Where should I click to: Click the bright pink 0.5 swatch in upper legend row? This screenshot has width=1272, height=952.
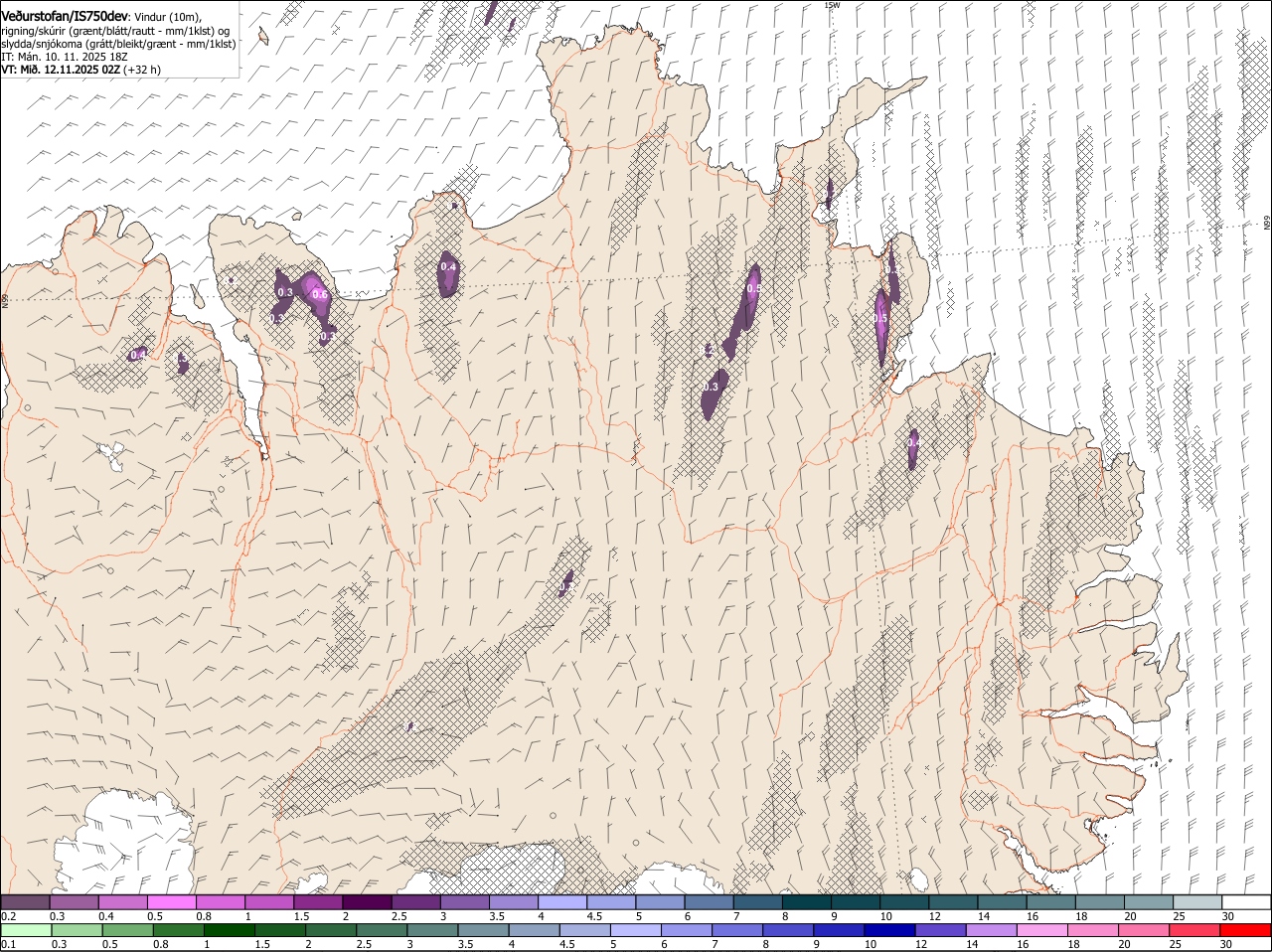[x=172, y=901]
